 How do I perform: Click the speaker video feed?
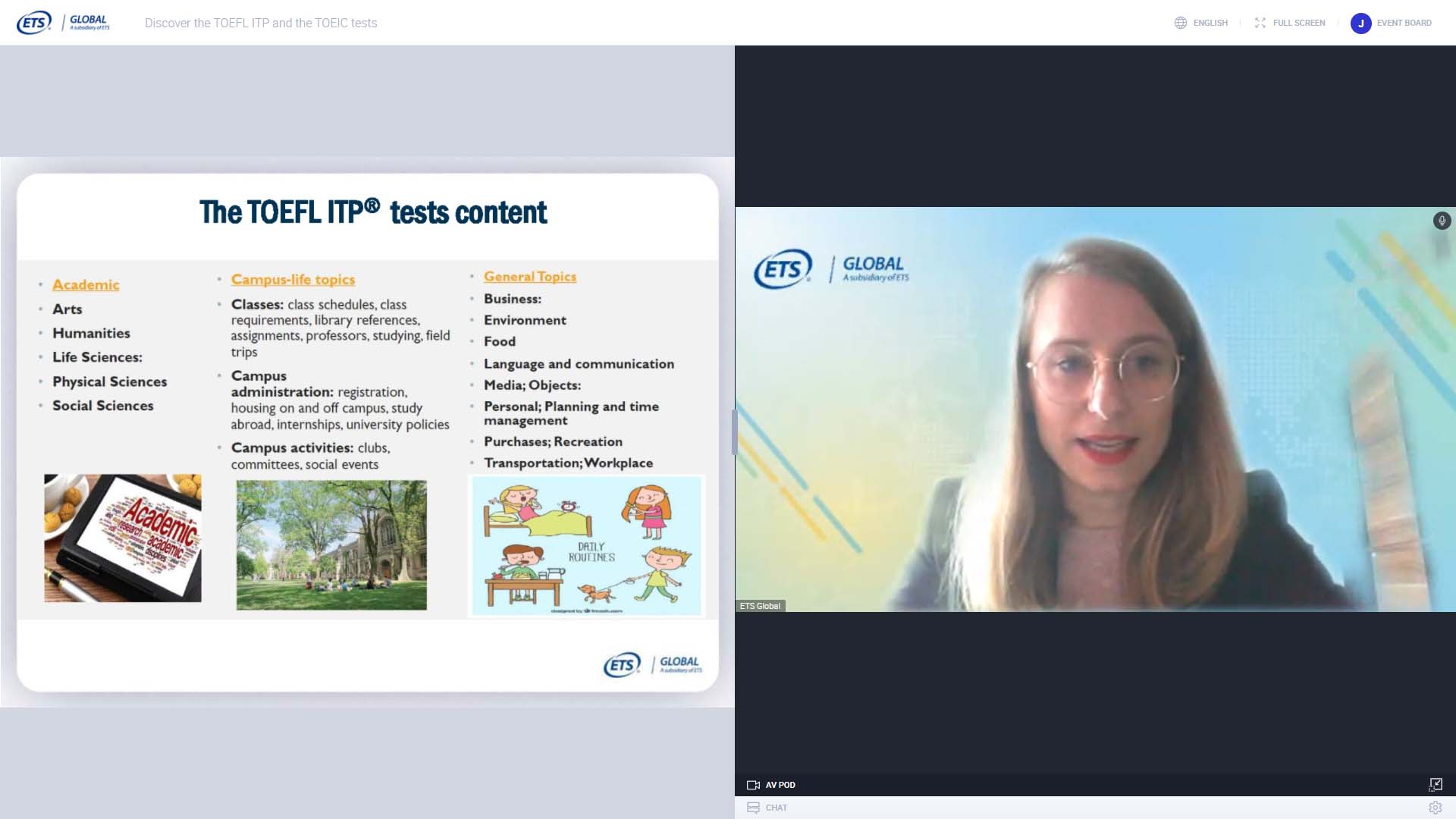pos(1095,409)
